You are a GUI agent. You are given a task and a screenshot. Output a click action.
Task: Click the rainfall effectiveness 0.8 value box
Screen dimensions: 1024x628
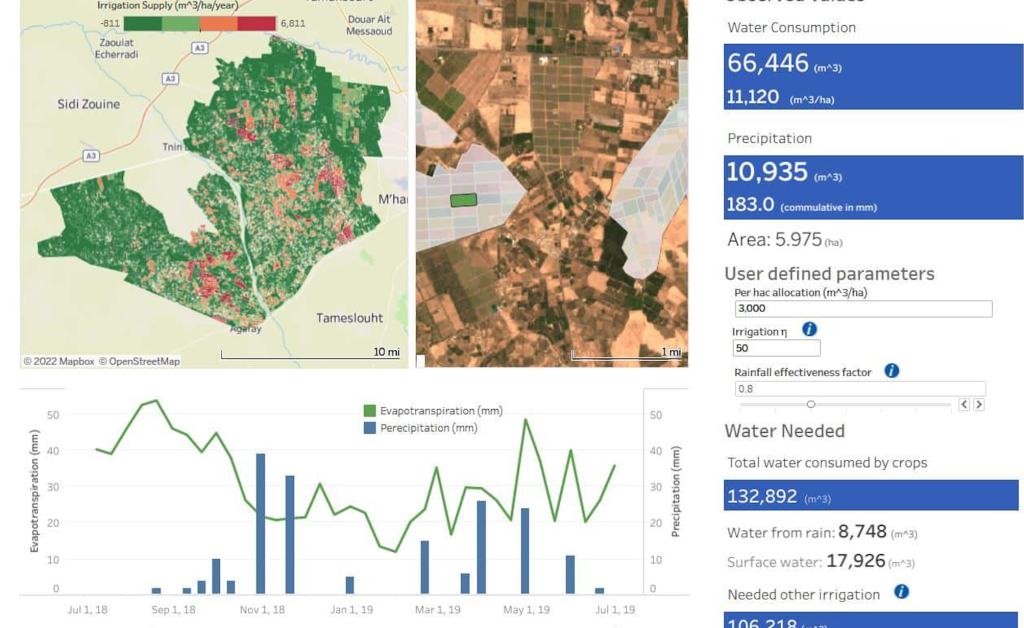(859, 388)
